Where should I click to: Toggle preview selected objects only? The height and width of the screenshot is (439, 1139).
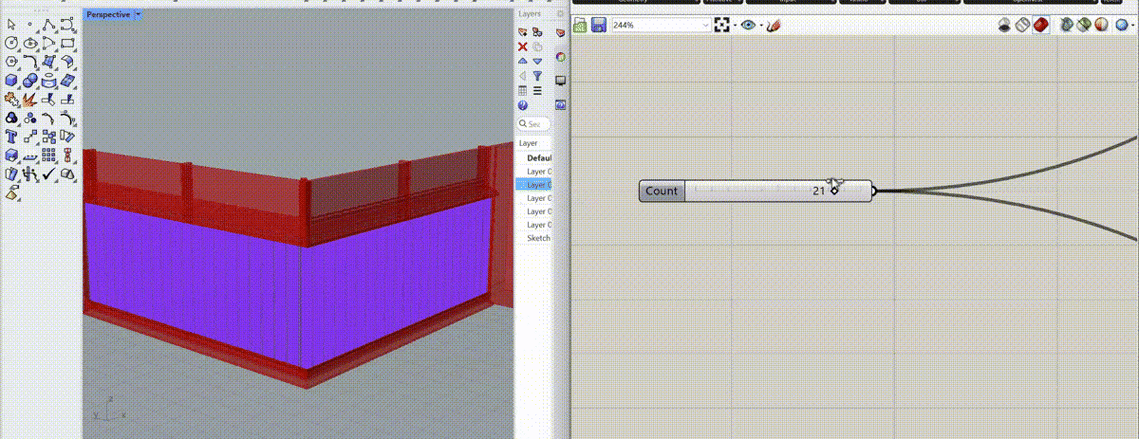pos(1066,25)
